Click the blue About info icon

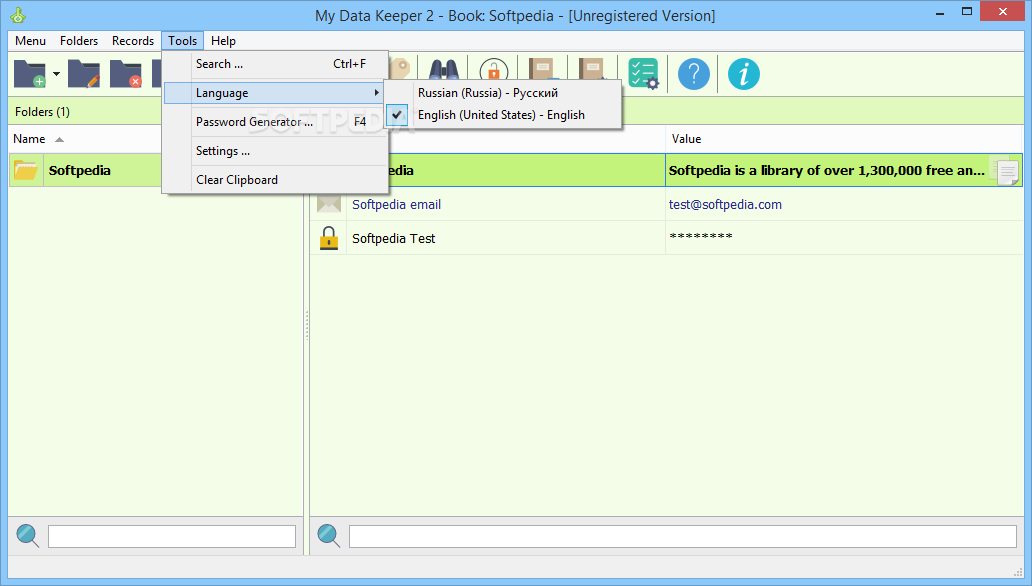tap(744, 74)
